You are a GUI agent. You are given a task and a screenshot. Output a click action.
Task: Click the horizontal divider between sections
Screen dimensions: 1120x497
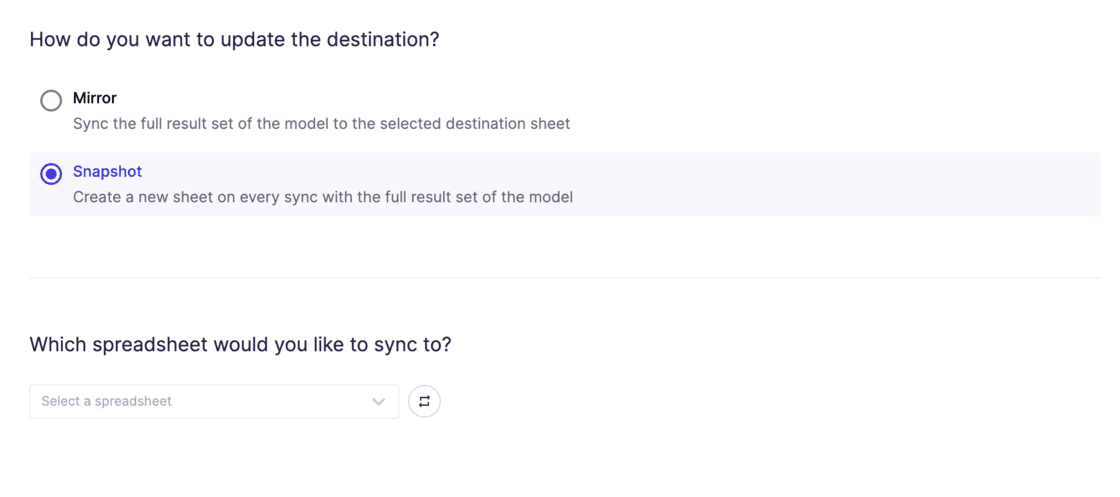564,278
